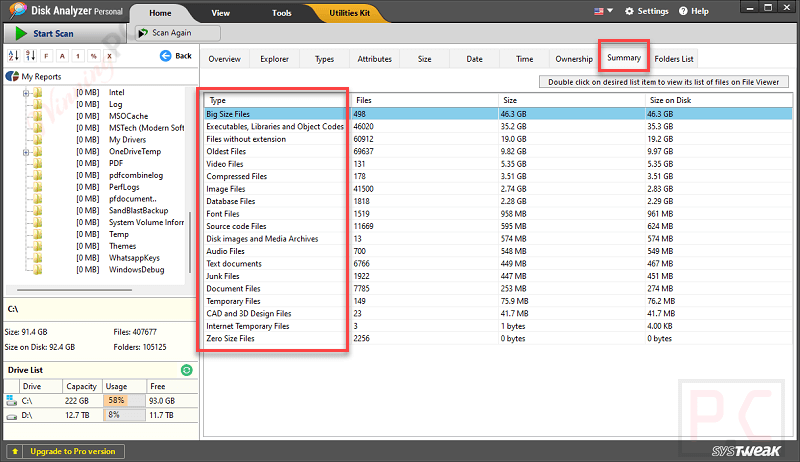The height and width of the screenshot is (462, 800).
Task: Switch to the Date tab
Action: click(474, 59)
